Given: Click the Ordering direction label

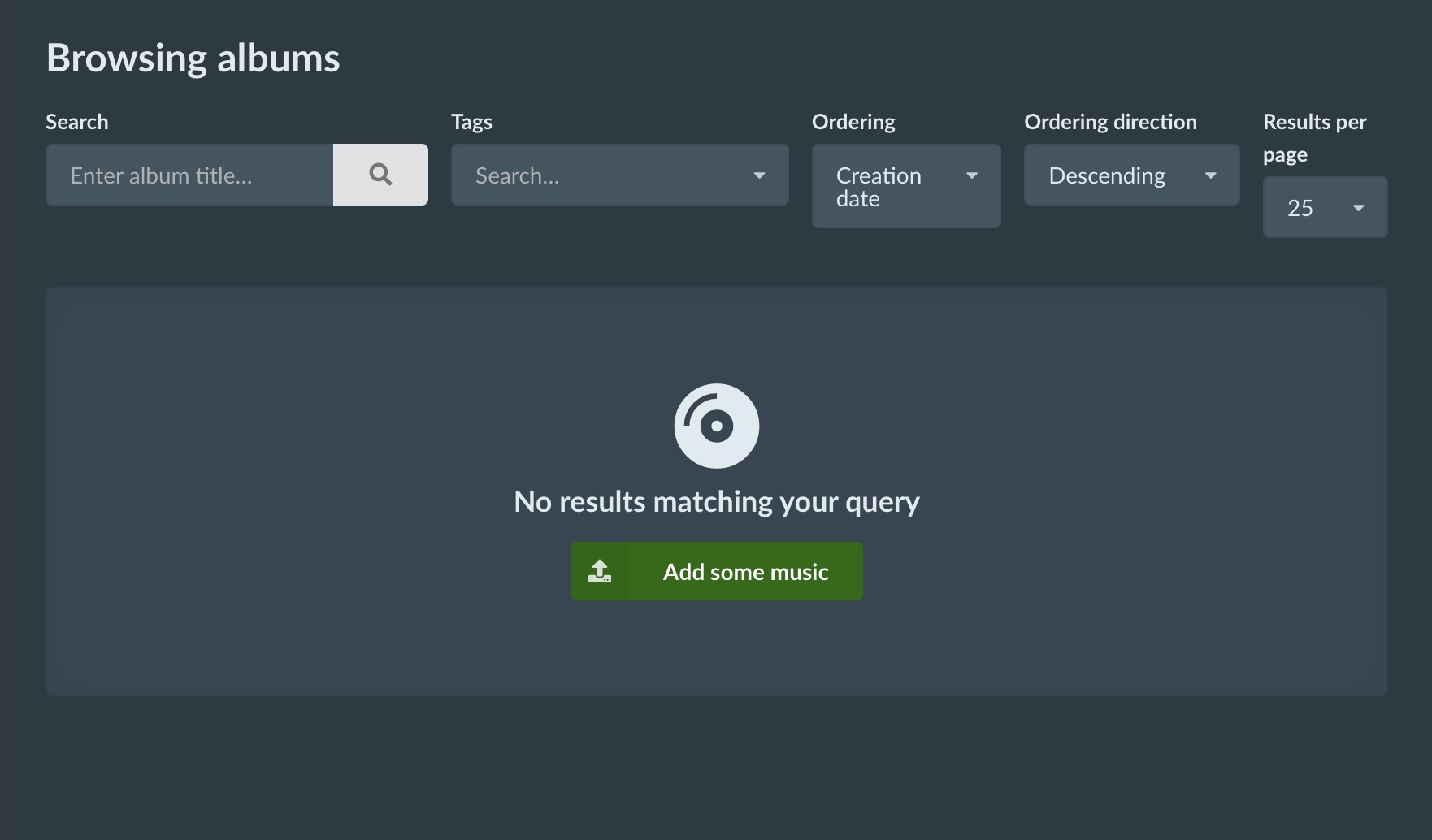Looking at the screenshot, I should (1110, 122).
